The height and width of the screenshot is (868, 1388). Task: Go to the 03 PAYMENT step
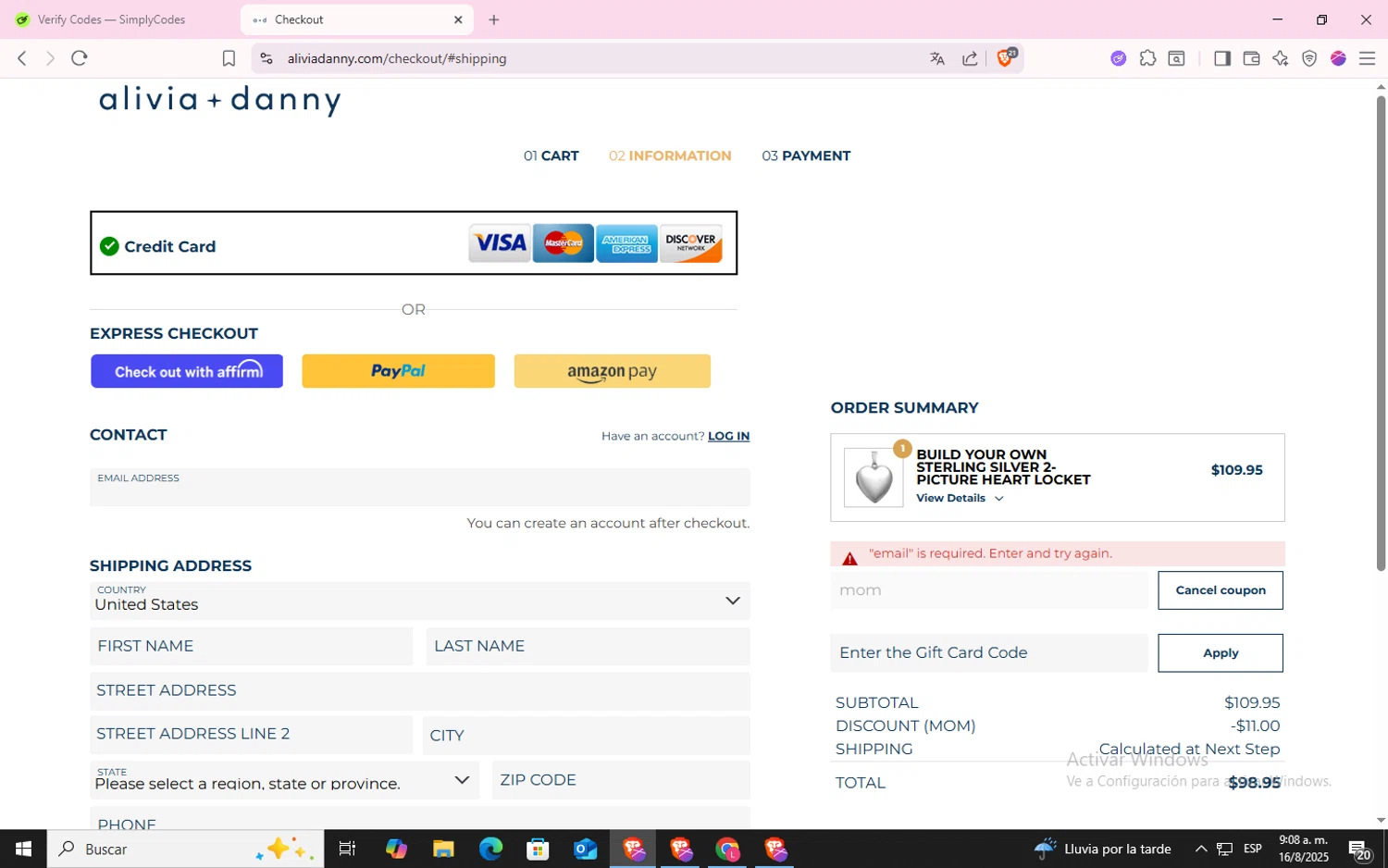806,155
